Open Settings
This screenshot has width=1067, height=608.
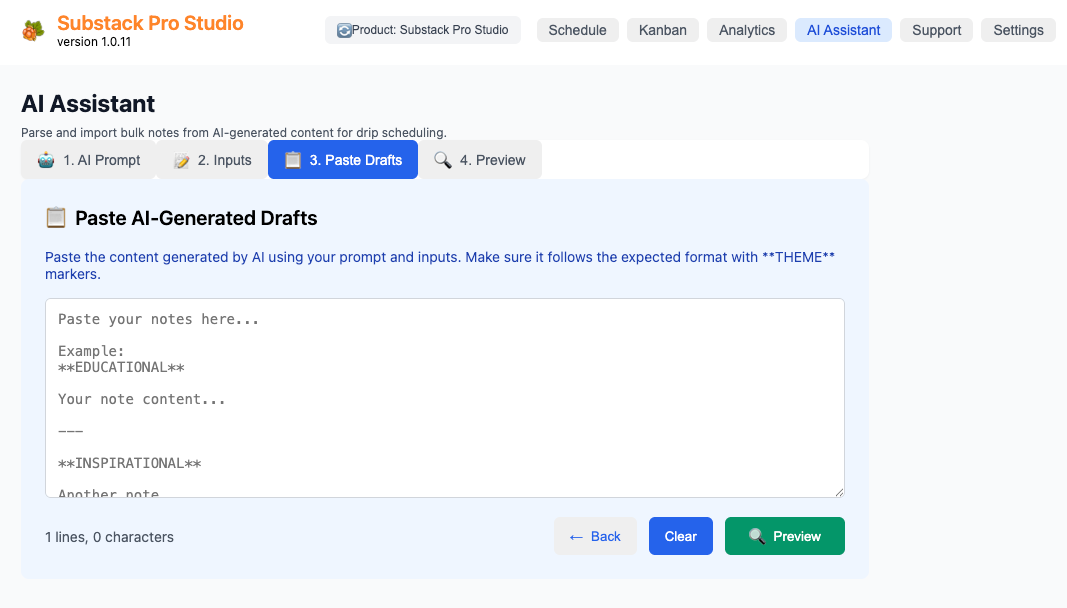1018,30
